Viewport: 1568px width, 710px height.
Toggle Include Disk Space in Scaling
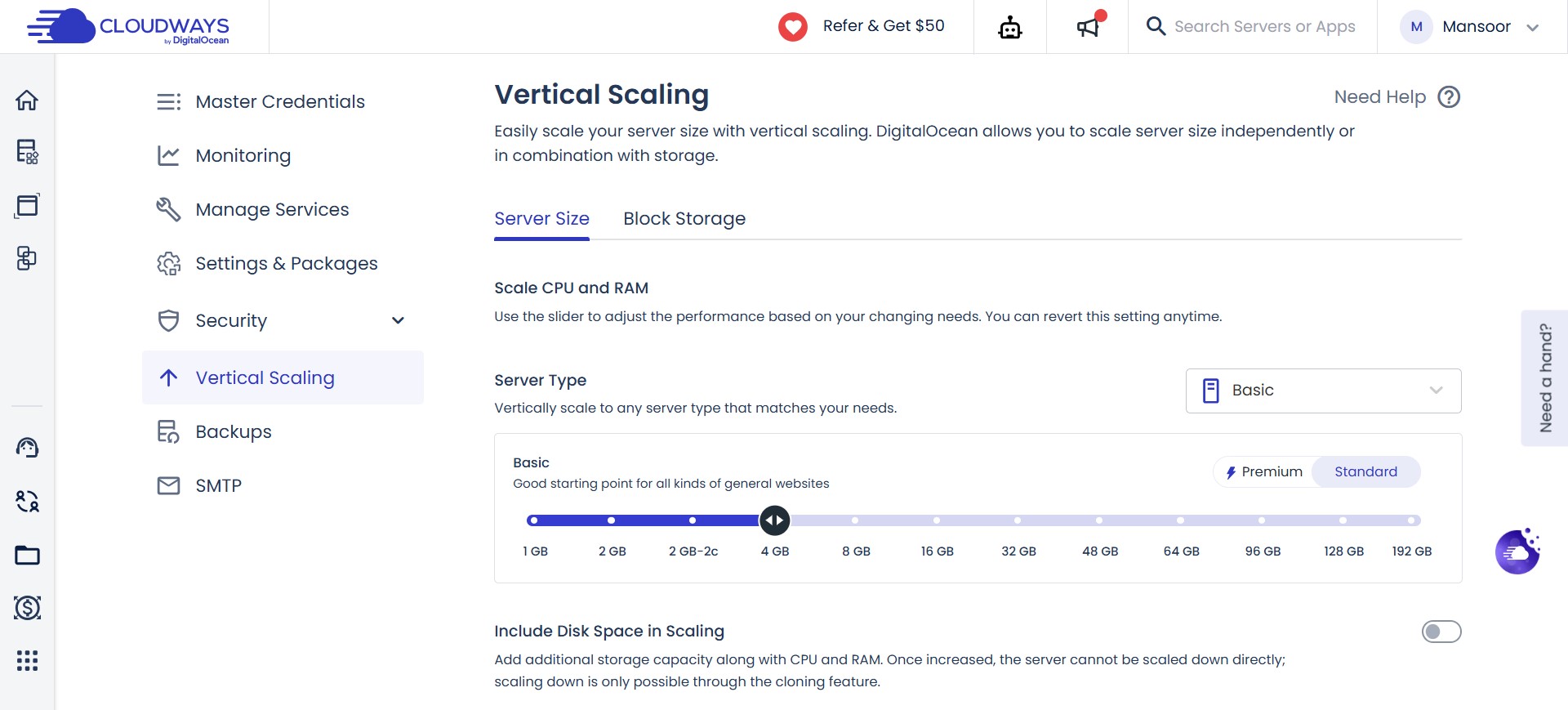[x=1441, y=632]
